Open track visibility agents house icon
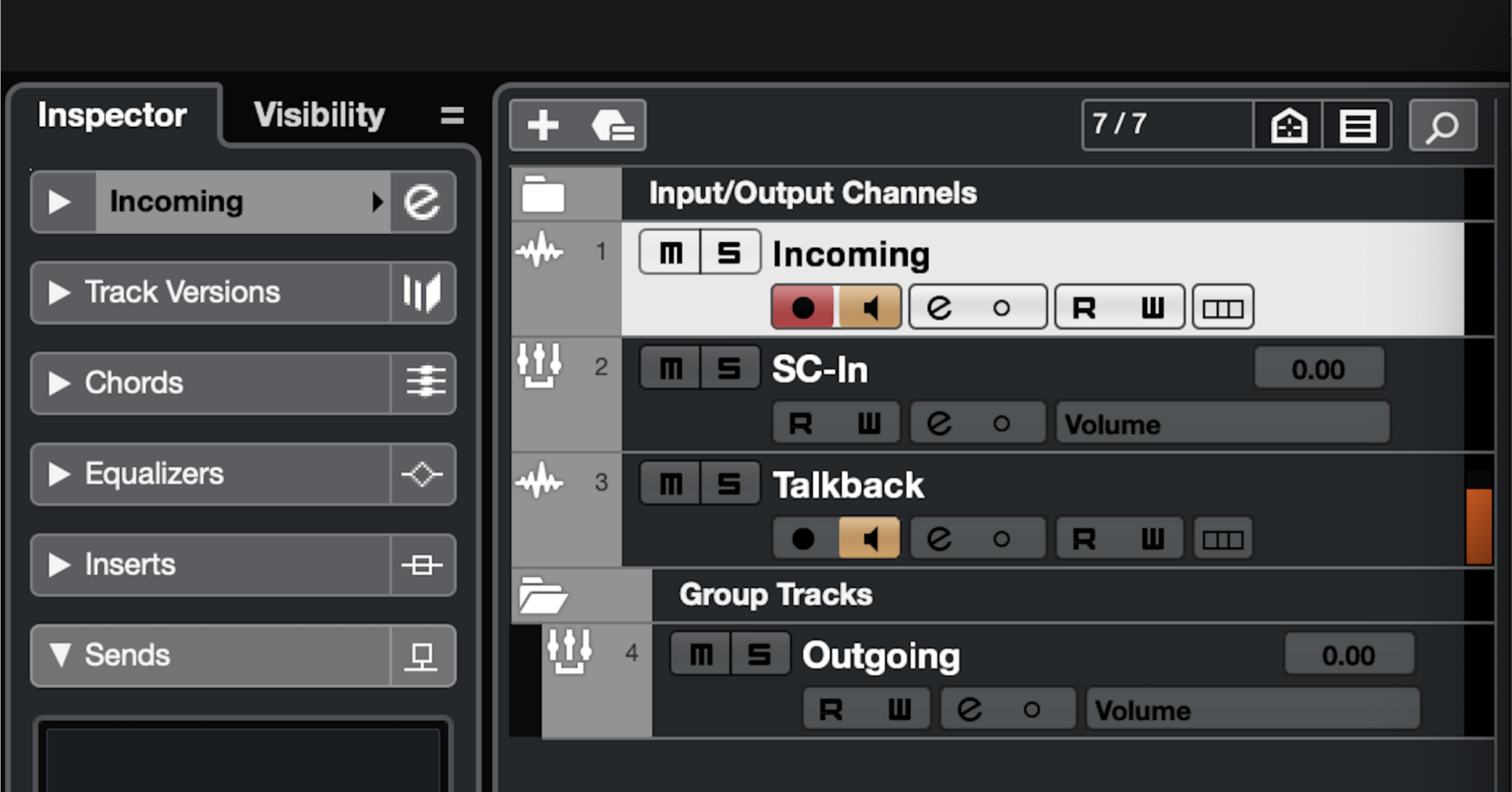Viewport: 1512px width, 792px height. pyautogui.click(x=1288, y=126)
